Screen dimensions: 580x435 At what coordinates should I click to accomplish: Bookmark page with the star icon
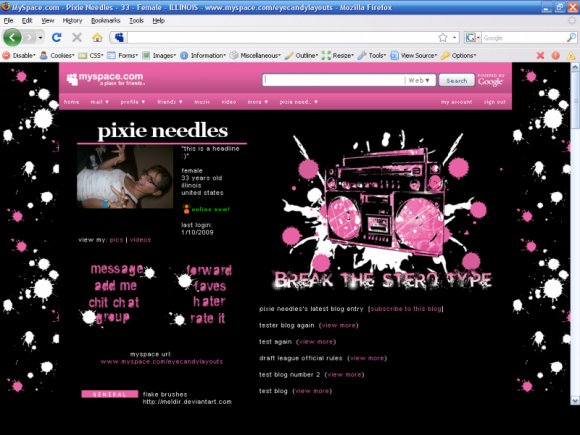(443, 37)
